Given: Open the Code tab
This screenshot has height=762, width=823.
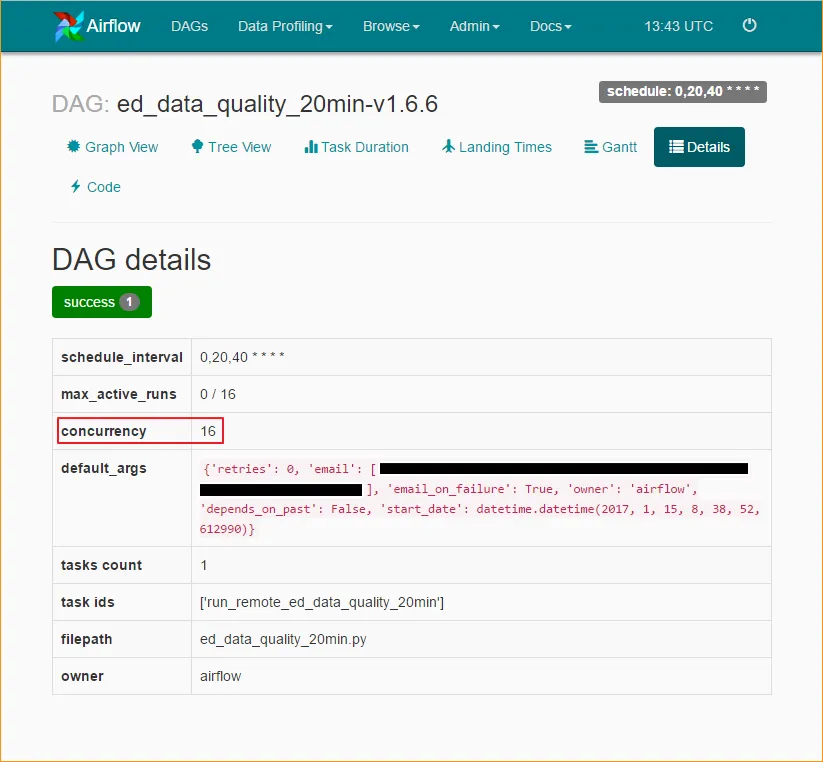Looking at the screenshot, I should (96, 187).
